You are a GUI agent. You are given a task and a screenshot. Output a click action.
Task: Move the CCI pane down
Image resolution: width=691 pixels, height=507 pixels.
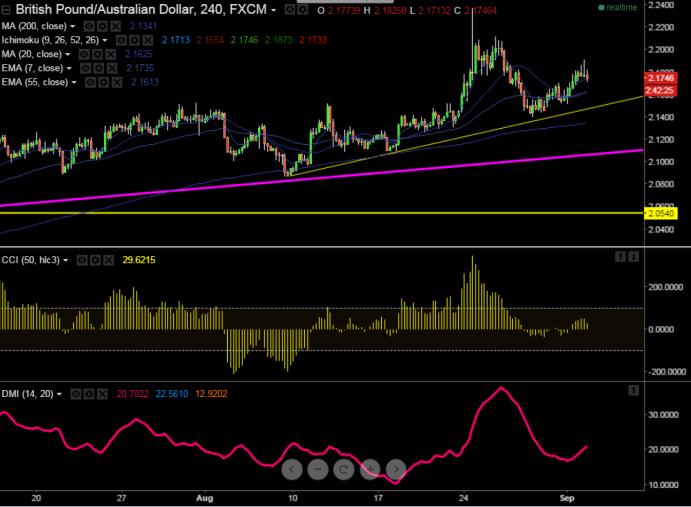coord(633,257)
